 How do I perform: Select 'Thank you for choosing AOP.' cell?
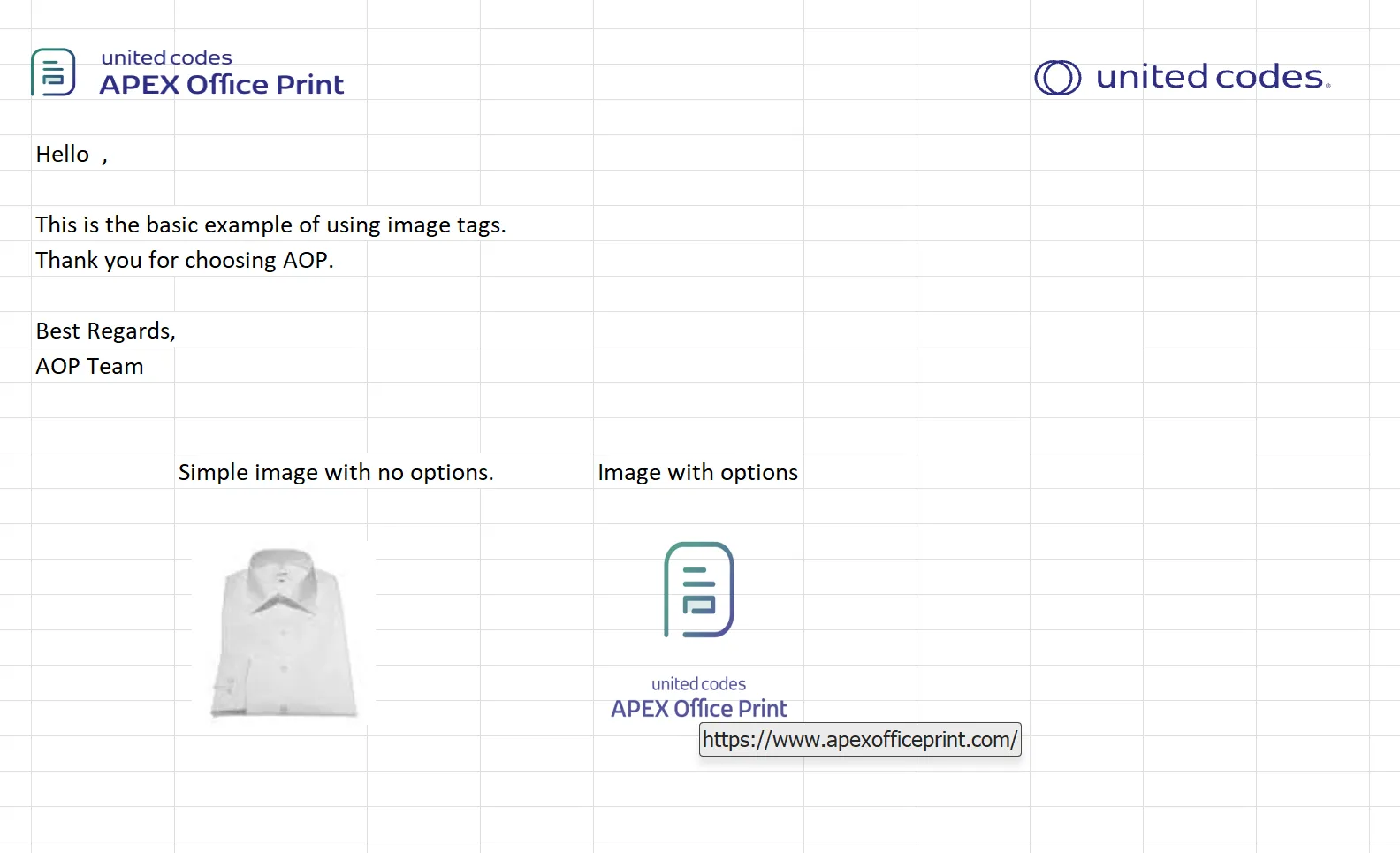tap(185, 260)
